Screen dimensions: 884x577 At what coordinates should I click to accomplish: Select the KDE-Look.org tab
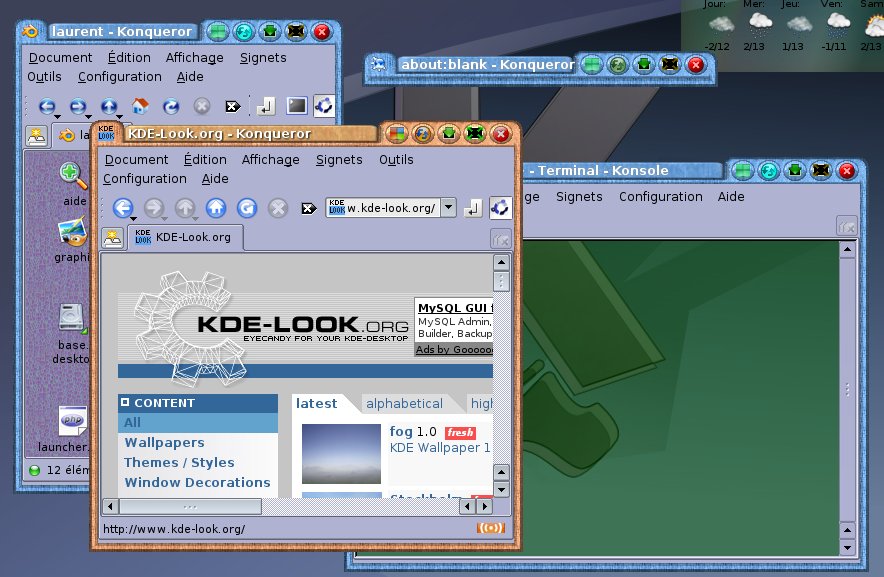(x=186, y=237)
